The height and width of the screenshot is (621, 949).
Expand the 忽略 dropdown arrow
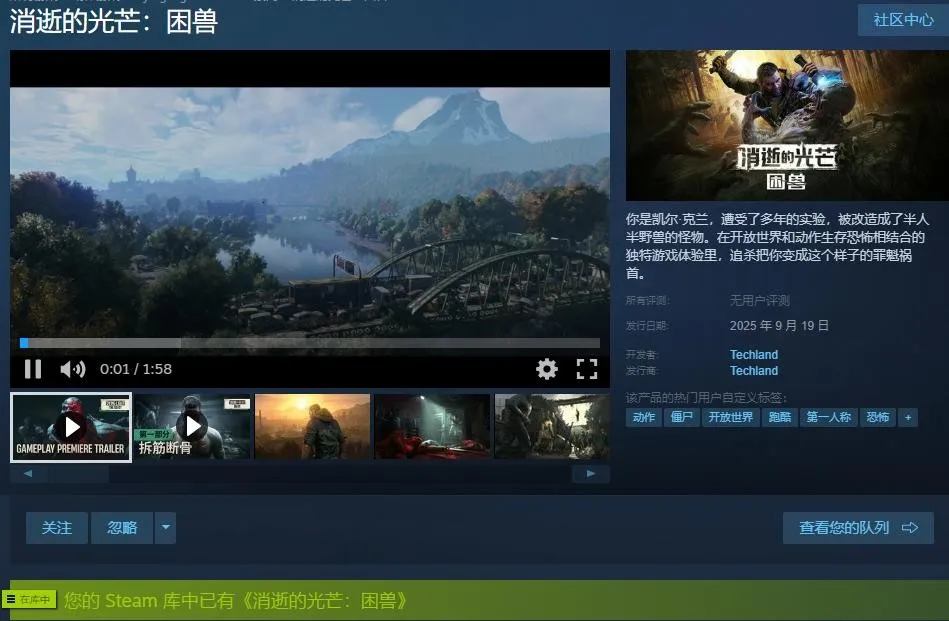tap(165, 528)
